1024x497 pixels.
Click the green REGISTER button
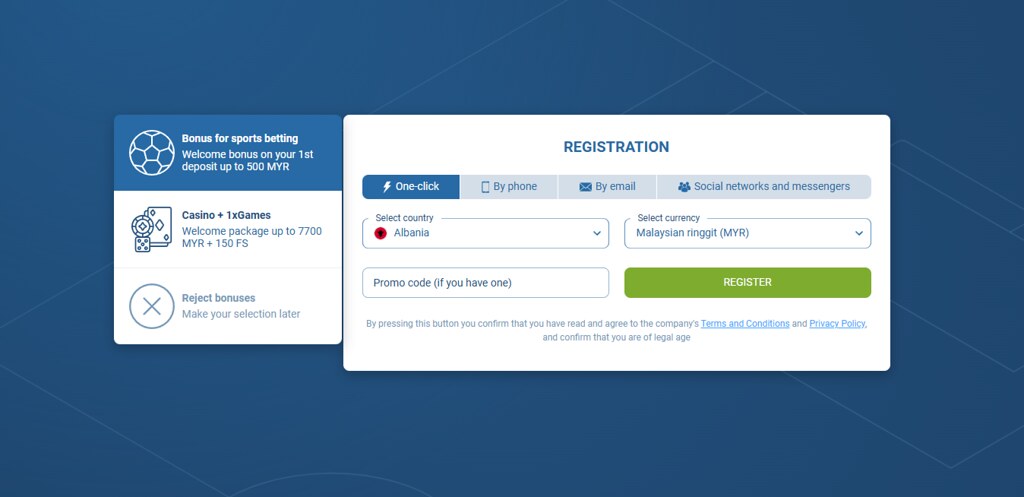pos(747,283)
